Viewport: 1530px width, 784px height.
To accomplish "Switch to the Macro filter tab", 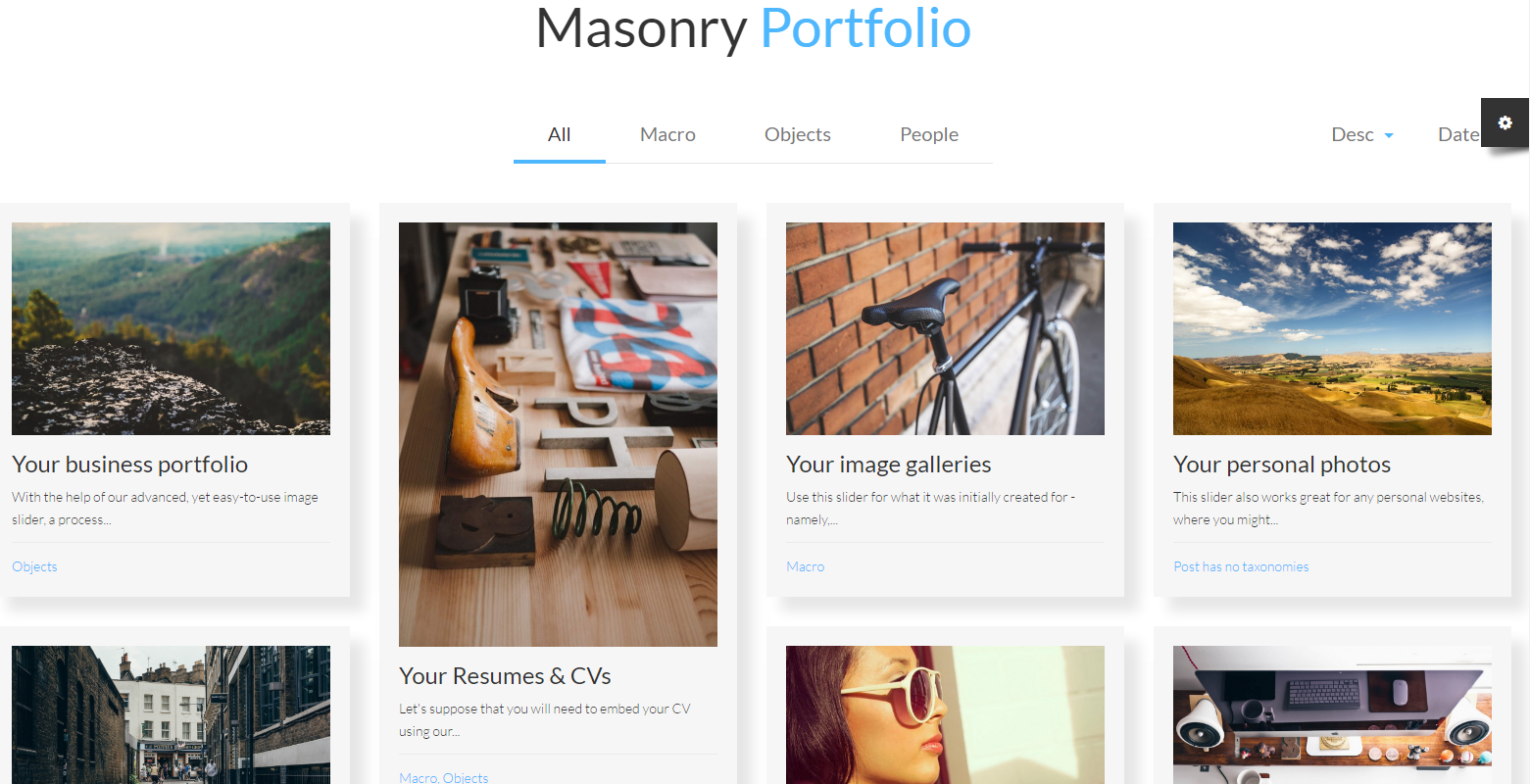I will pos(667,135).
